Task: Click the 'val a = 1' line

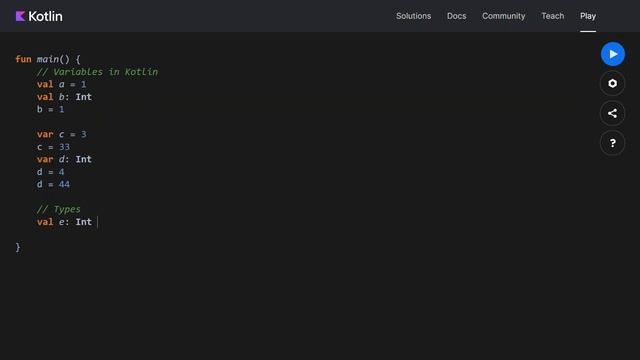Action: tap(62, 84)
